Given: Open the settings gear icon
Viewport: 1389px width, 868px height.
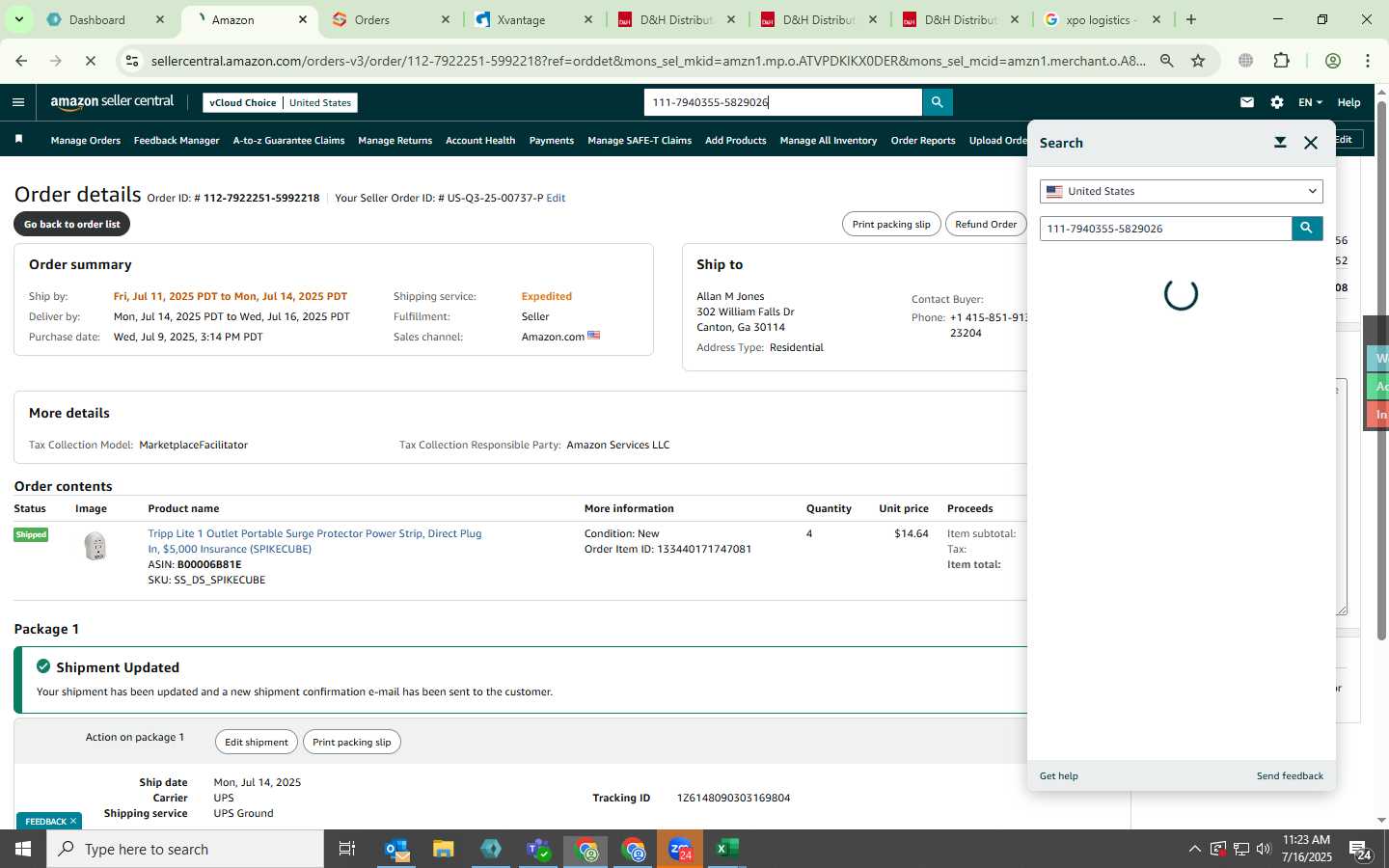Looking at the screenshot, I should [1277, 102].
